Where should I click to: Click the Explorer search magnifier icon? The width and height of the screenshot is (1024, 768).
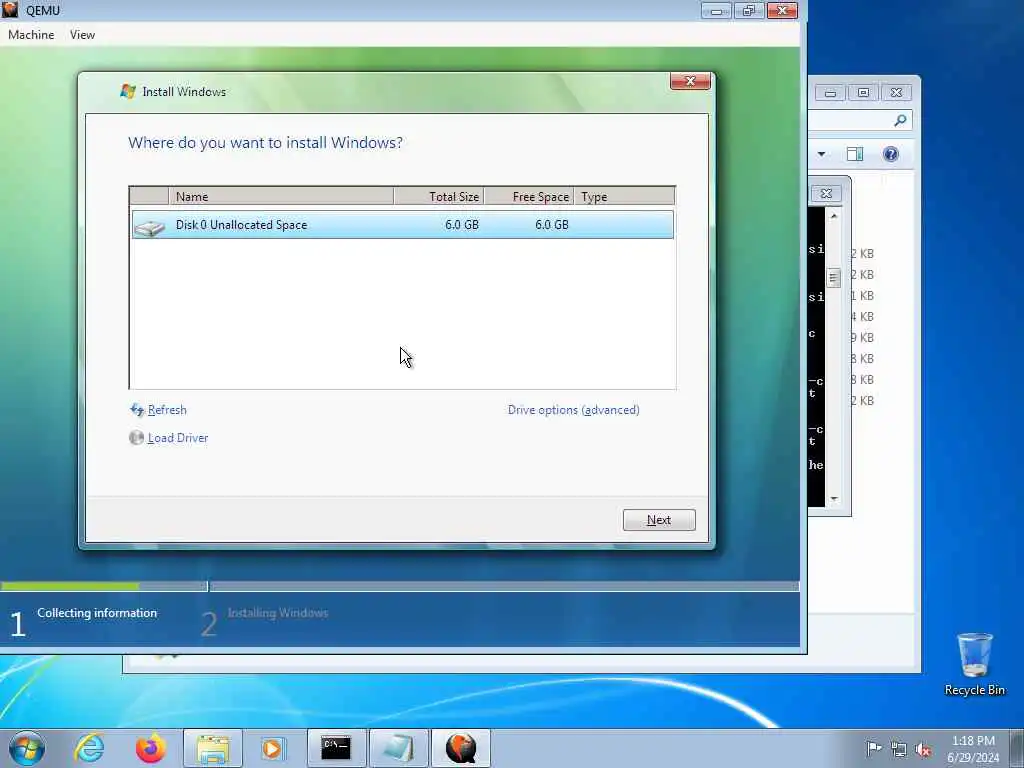(901, 120)
